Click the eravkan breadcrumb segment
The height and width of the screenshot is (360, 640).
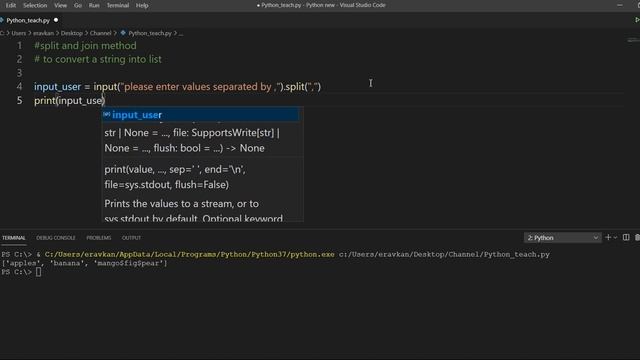pos(43,33)
